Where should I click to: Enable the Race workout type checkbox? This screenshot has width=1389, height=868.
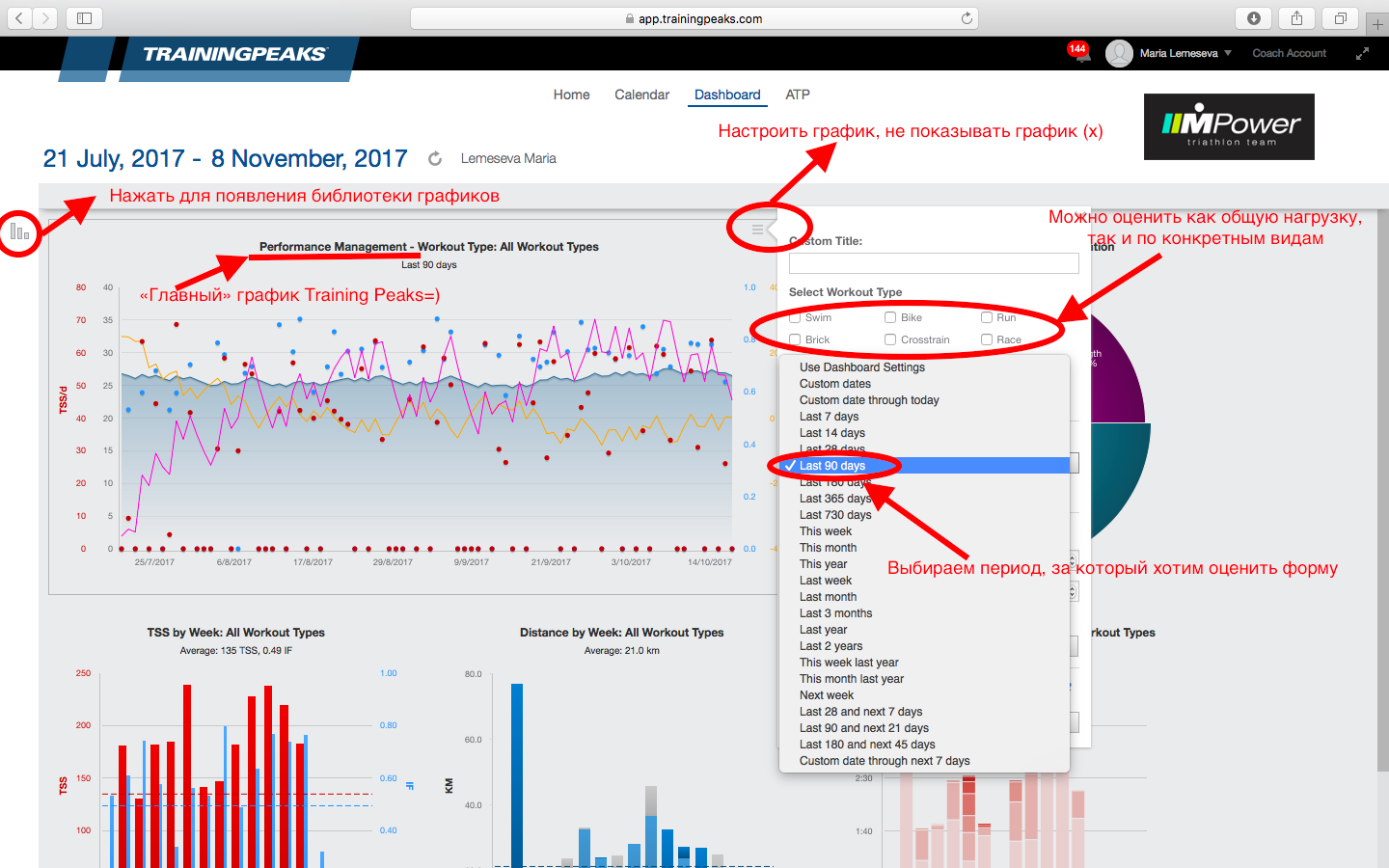pos(987,339)
